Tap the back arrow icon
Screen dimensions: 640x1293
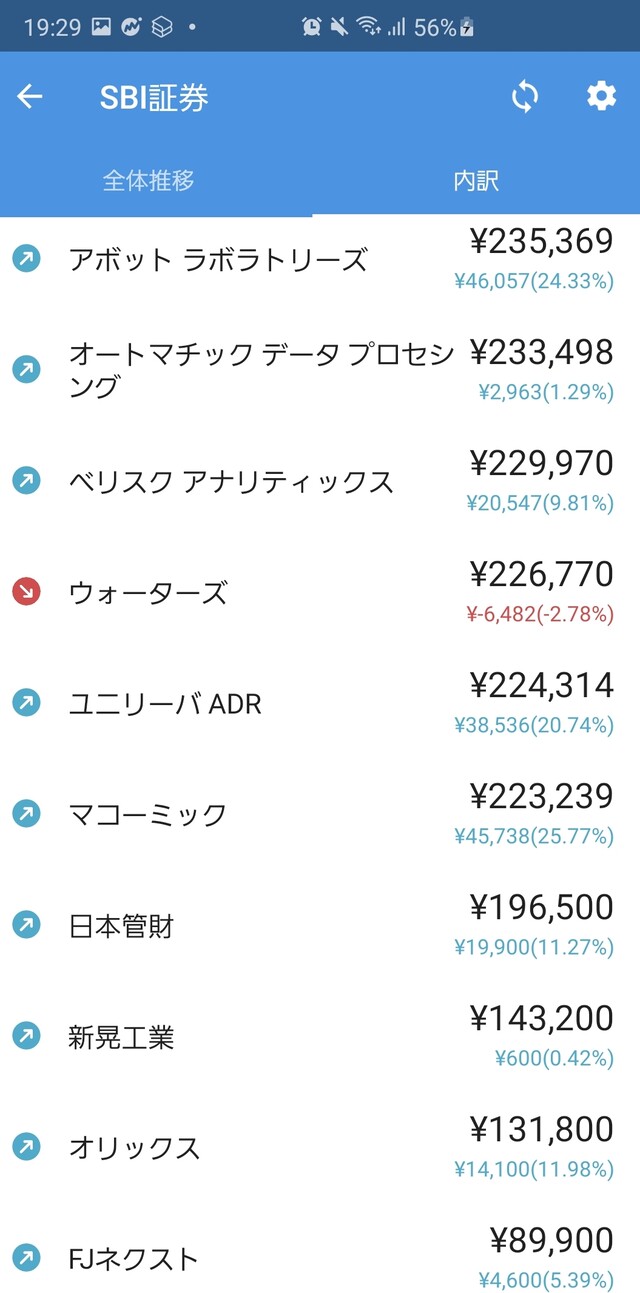pos(30,97)
